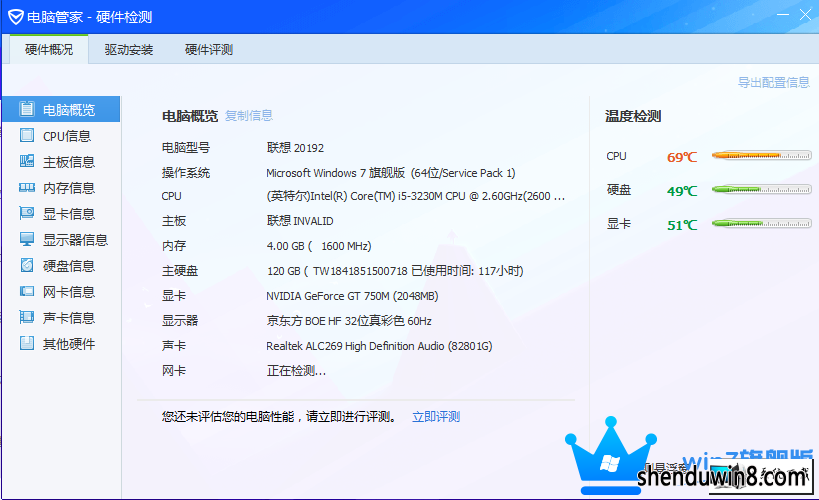Click the 硬盘信息 hard disk icon

(27, 265)
